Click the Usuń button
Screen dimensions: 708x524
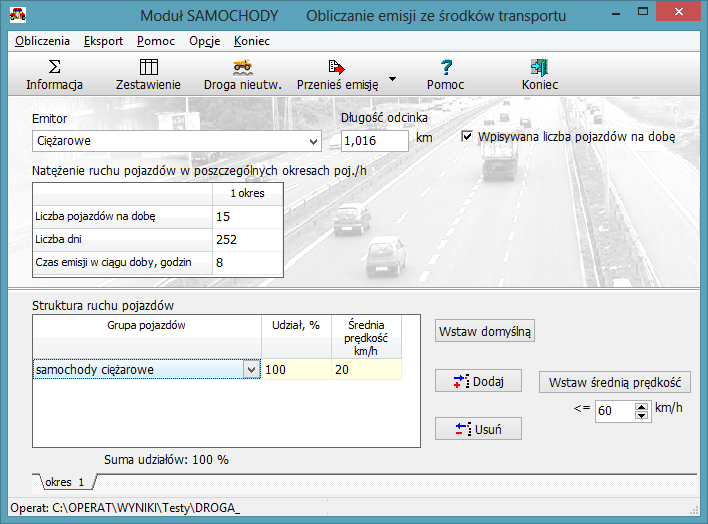pos(478,429)
